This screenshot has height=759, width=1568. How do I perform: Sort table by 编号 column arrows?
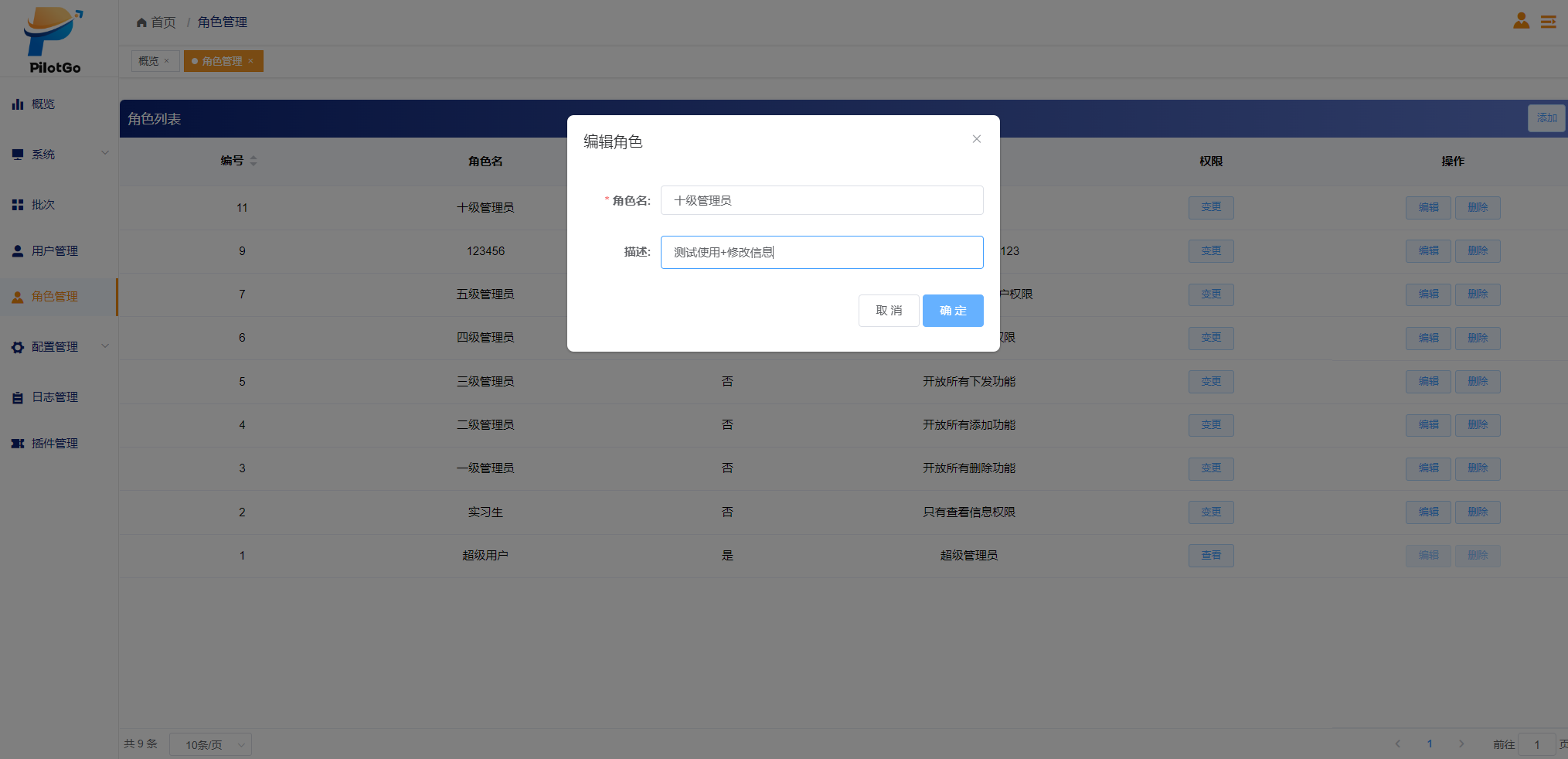[253, 161]
